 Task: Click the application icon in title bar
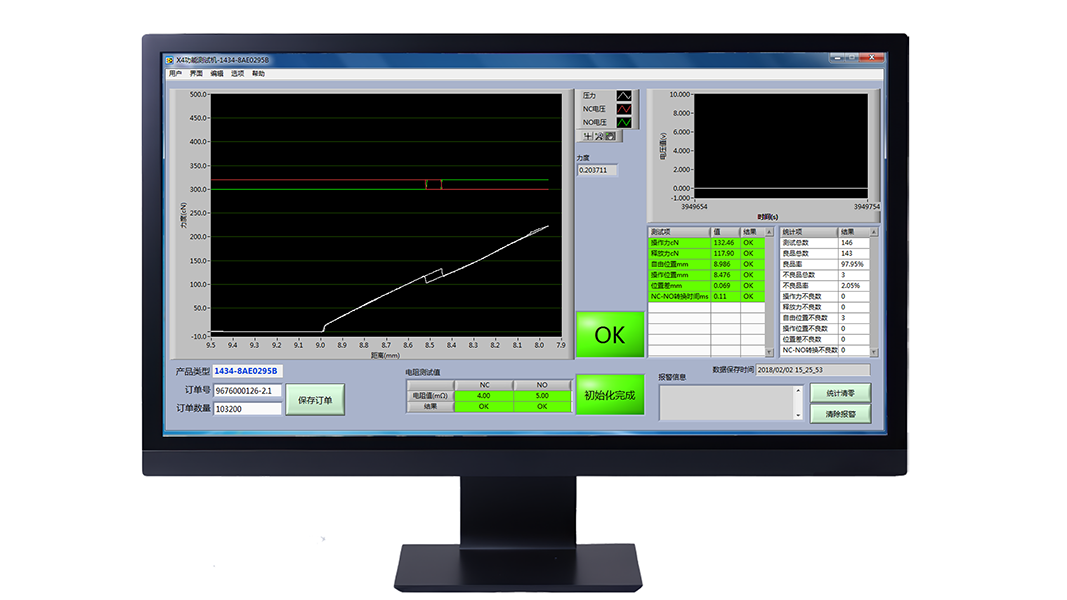pyautogui.click(x=170, y=60)
